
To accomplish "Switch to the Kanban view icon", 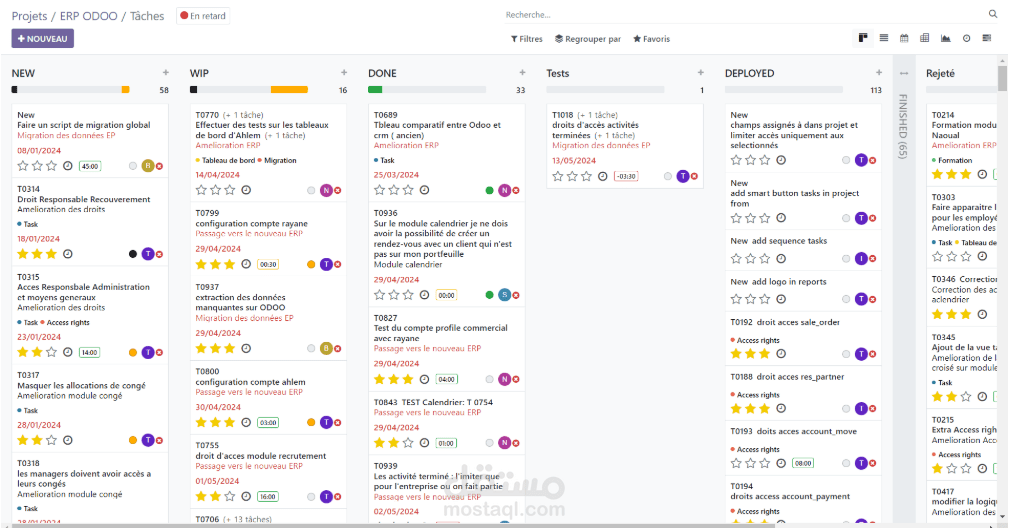I will (x=862, y=38).
